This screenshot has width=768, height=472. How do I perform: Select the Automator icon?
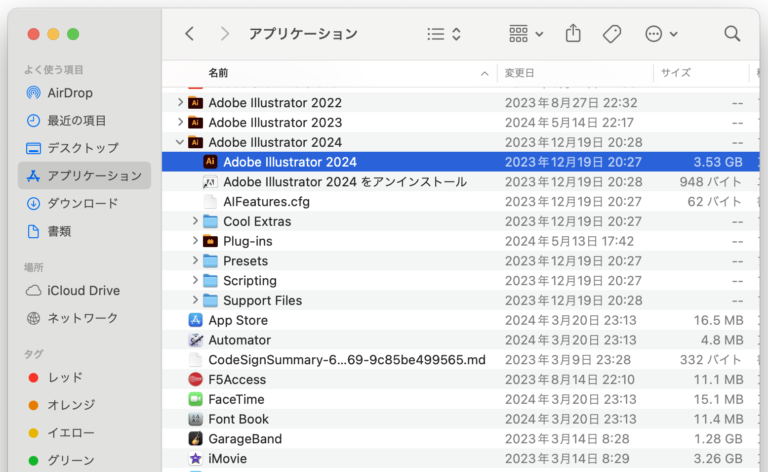(195, 340)
